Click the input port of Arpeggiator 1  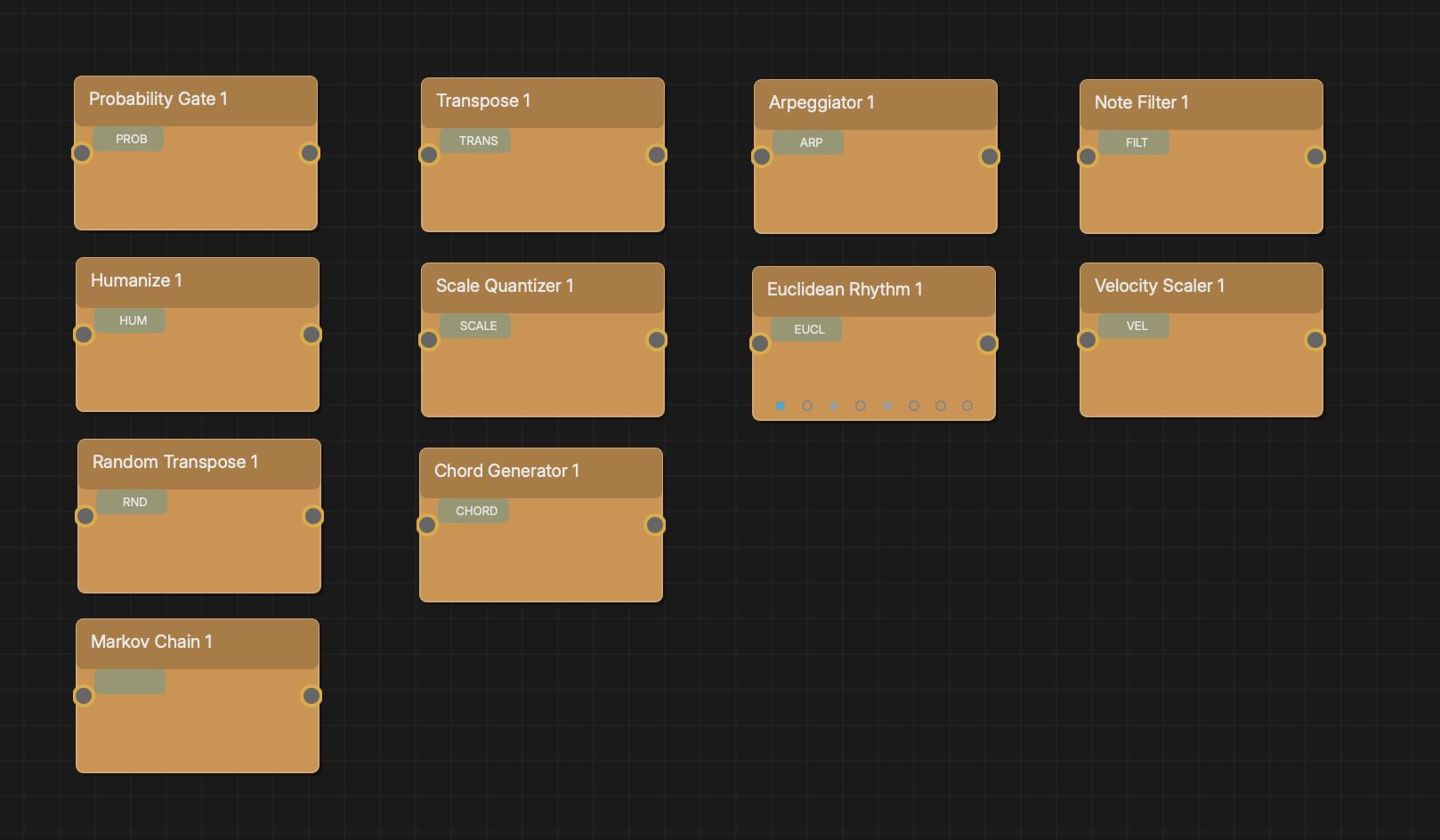pyautogui.click(x=762, y=157)
